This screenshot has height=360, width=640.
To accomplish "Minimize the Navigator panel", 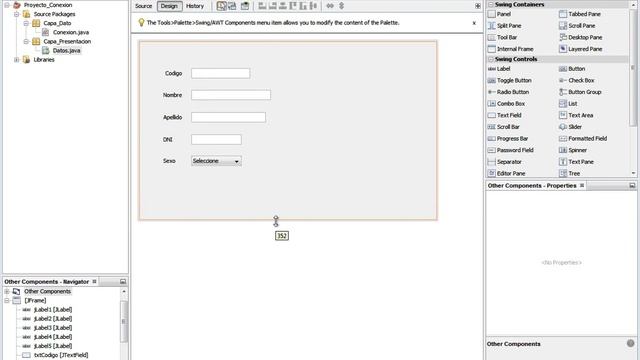I will (x=123, y=282).
